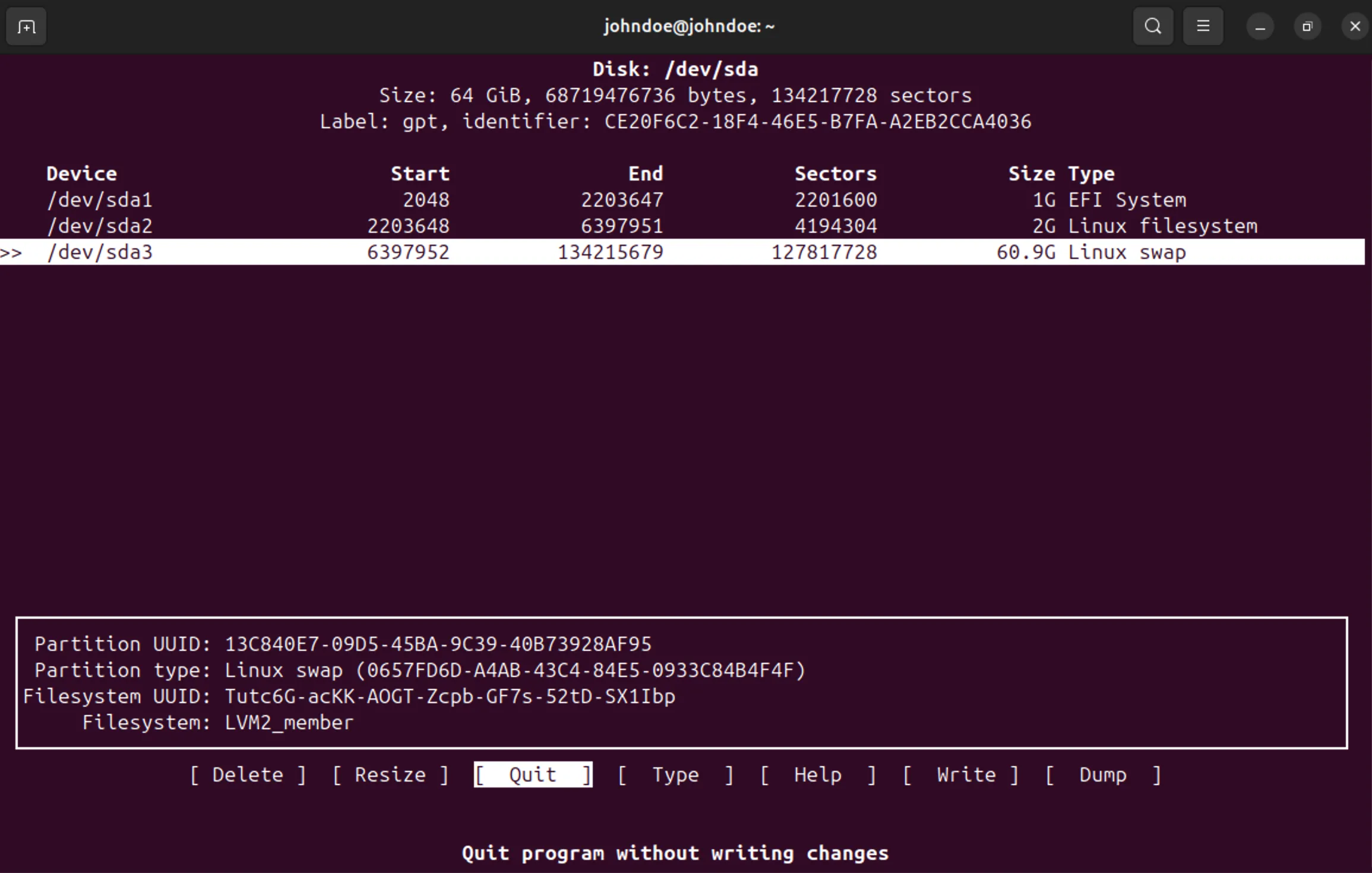Screen dimensions: 1372x873
Task: Restore down the terminal window
Action: pos(1307,27)
